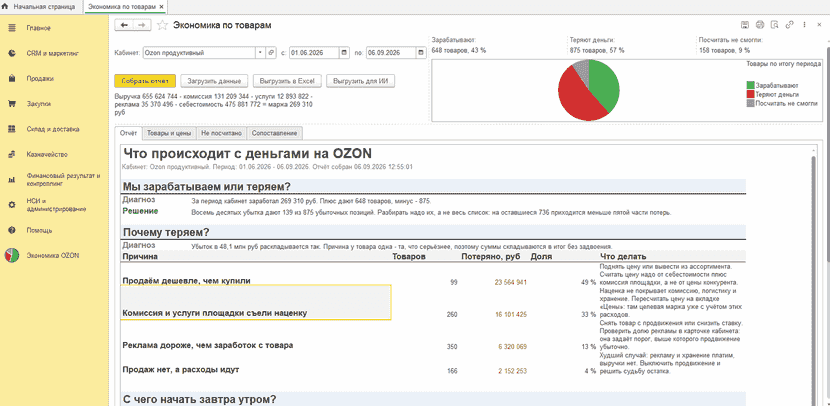Open the Закупки cart icon
830x406 pixels.
(12, 104)
